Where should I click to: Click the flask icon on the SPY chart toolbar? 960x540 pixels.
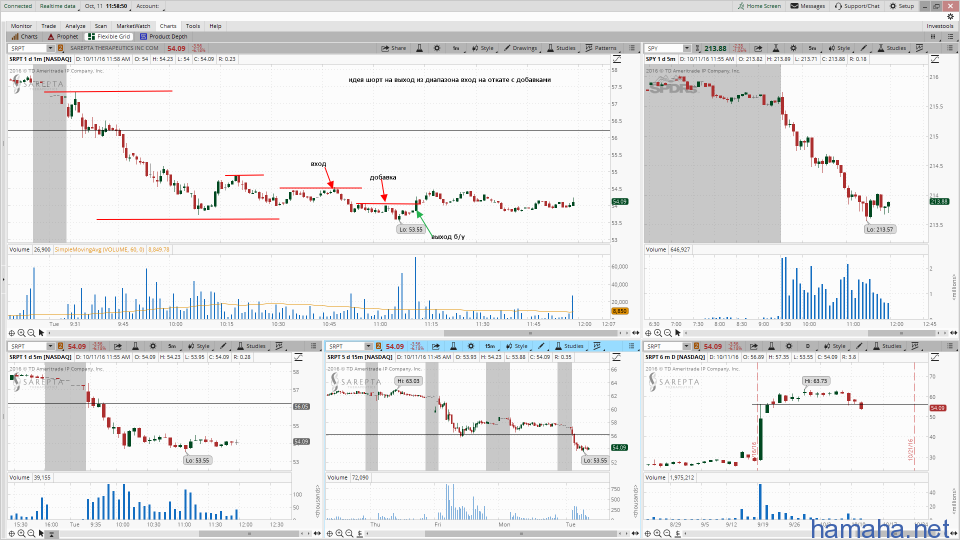pyautogui.click(x=776, y=48)
